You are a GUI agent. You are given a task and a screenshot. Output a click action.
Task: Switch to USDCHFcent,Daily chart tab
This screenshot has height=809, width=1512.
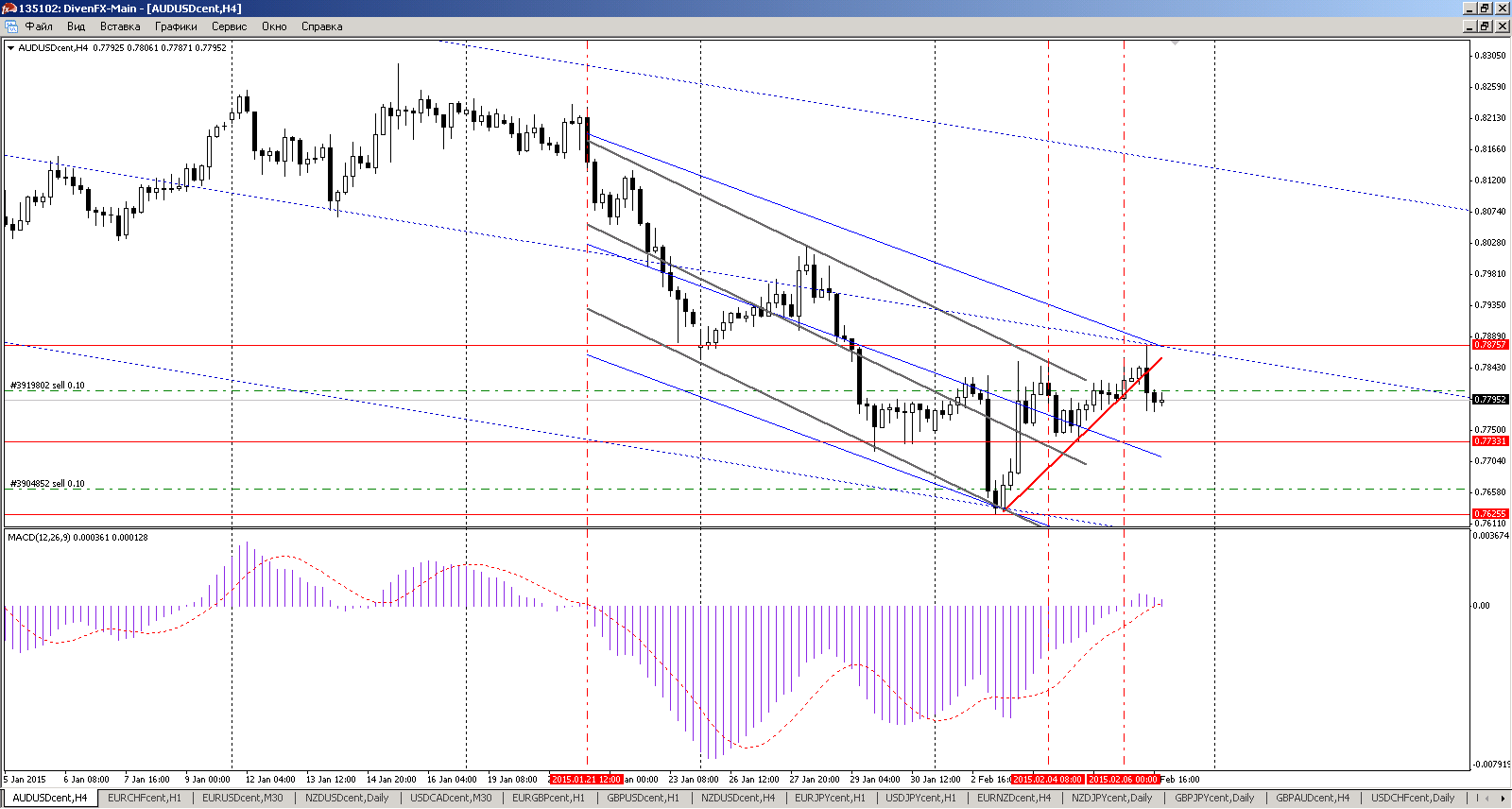pyautogui.click(x=1413, y=798)
